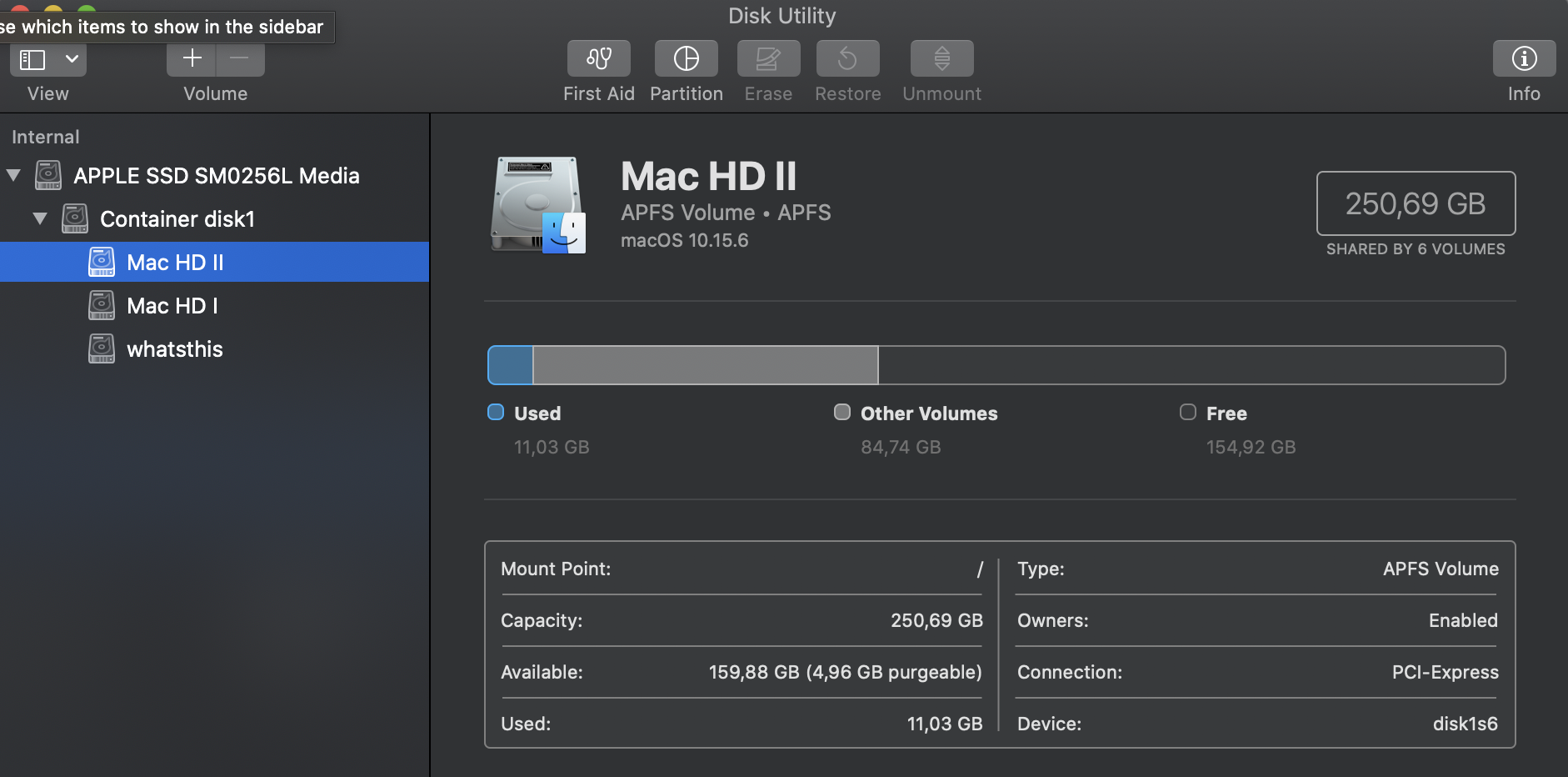Click the Capacity 250,69 GB table value

(936, 620)
